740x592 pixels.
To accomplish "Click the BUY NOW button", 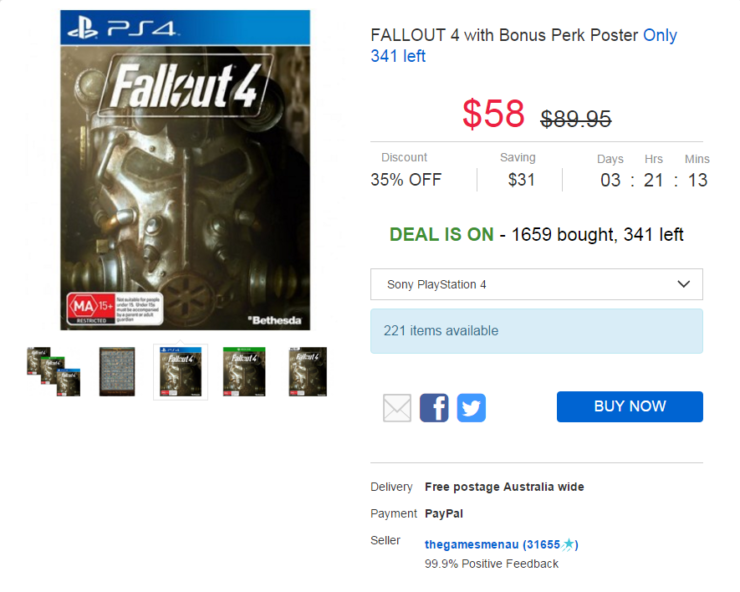I will click(630, 406).
